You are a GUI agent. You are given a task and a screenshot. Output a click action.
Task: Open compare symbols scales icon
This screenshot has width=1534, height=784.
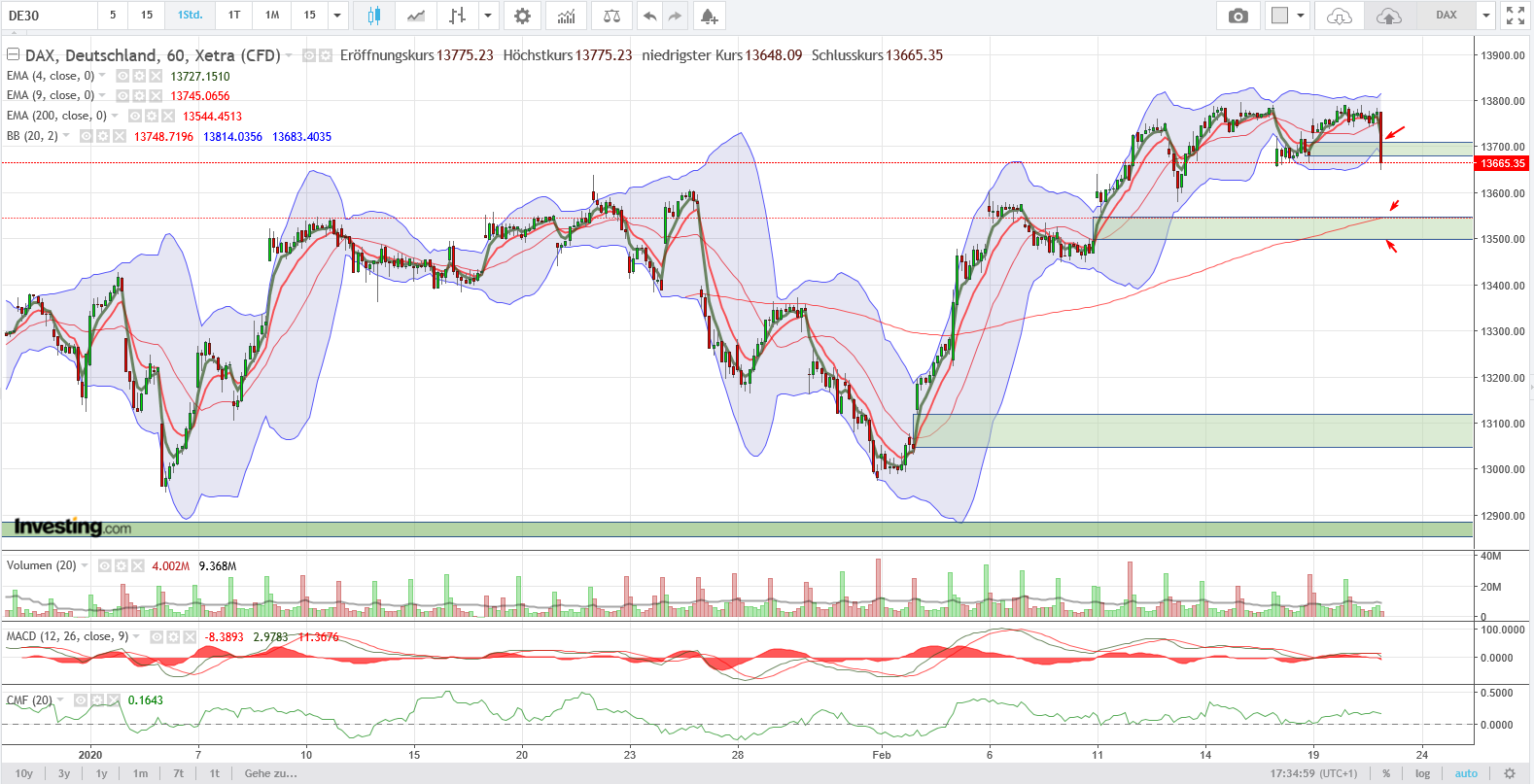tap(611, 16)
